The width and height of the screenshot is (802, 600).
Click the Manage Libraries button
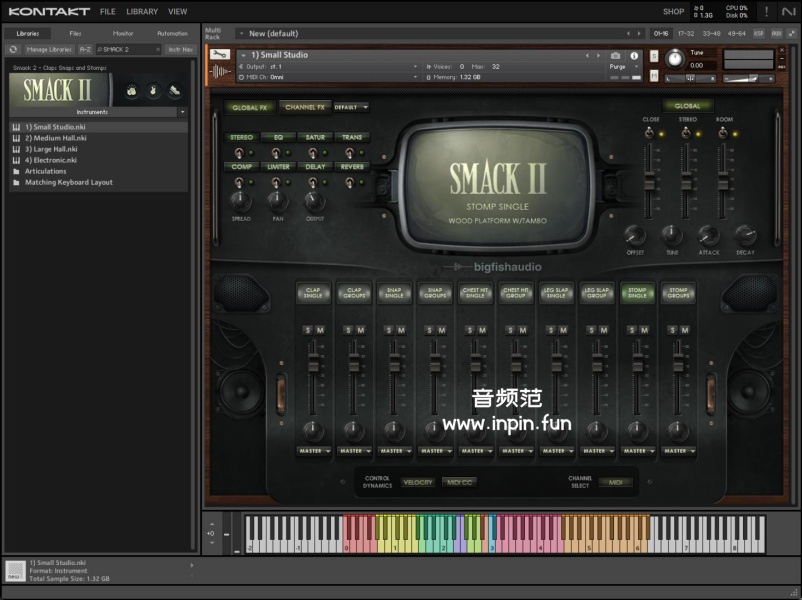pos(50,49)
